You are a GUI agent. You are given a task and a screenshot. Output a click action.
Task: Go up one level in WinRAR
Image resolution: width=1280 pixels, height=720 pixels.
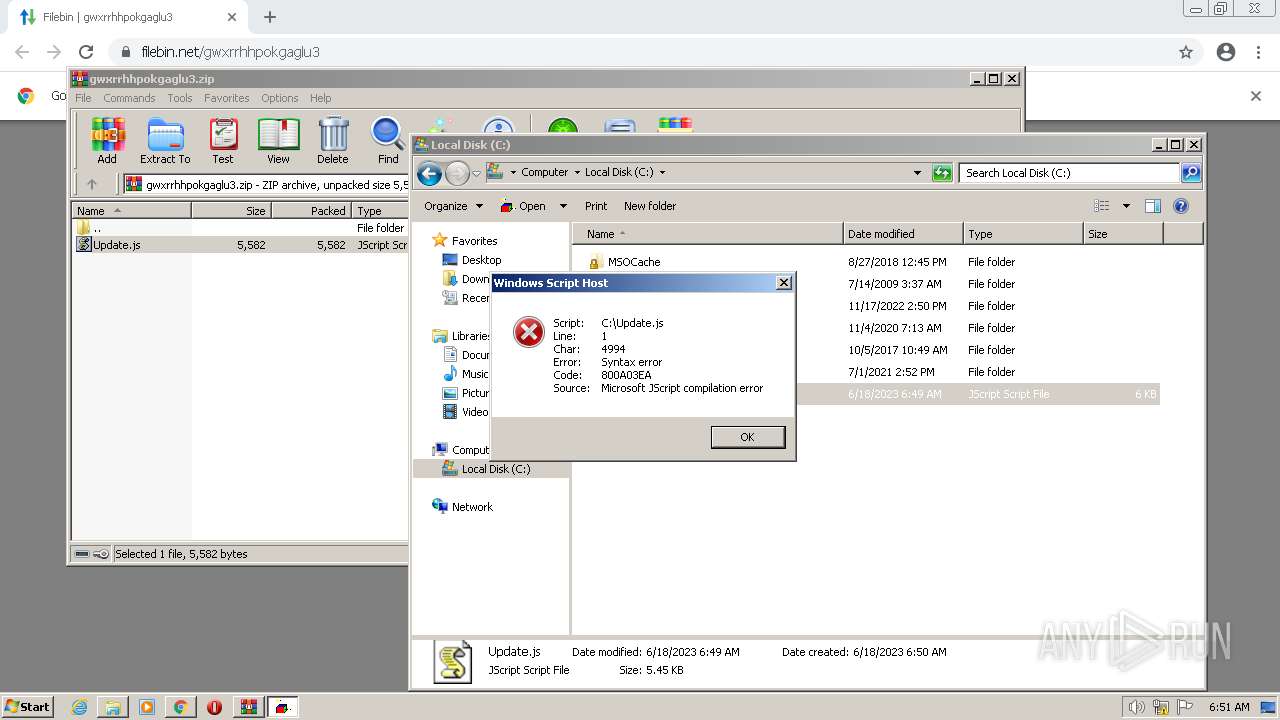[x=92, y=184]
